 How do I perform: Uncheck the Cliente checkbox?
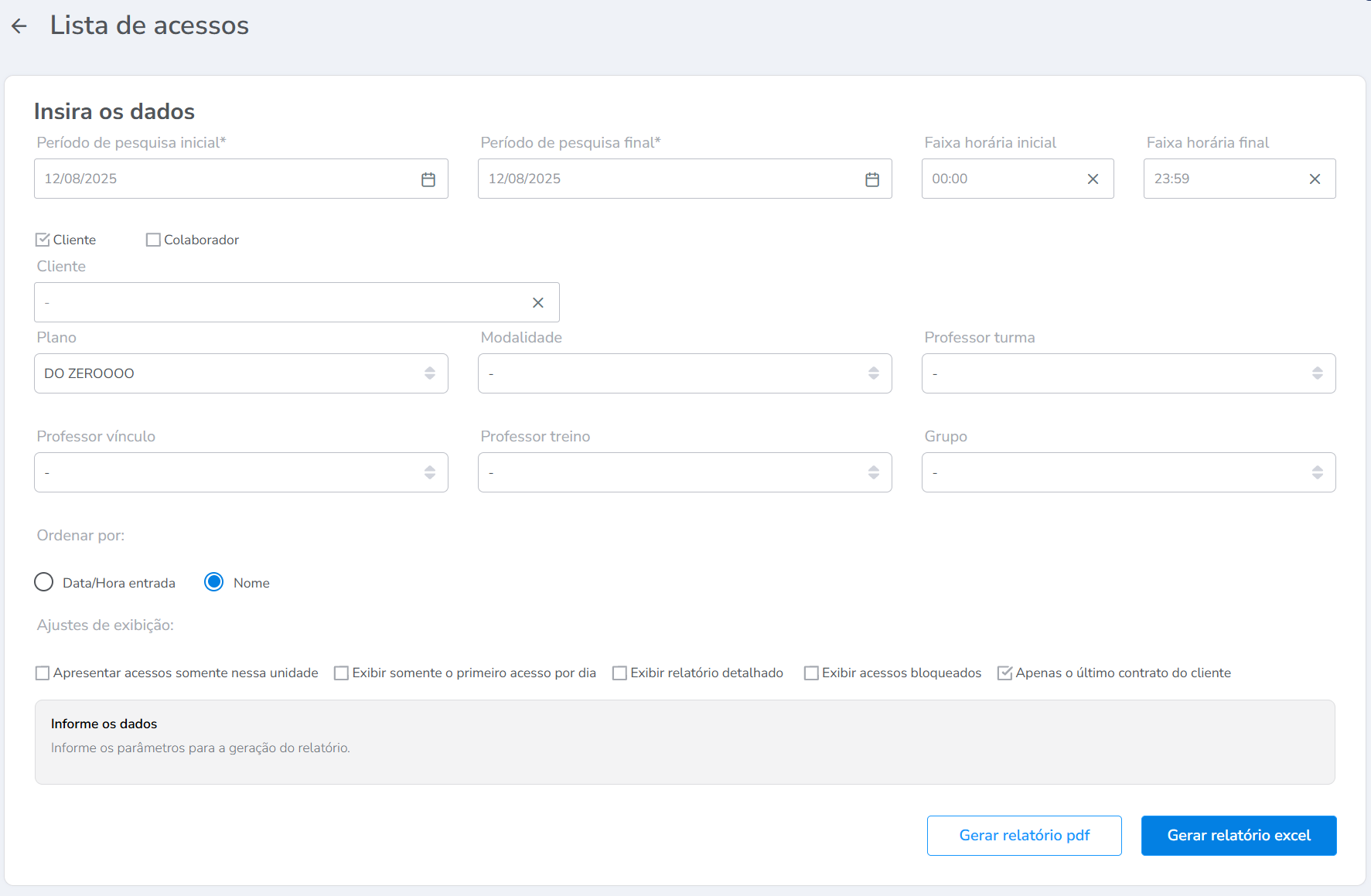[x=43, y=240]
